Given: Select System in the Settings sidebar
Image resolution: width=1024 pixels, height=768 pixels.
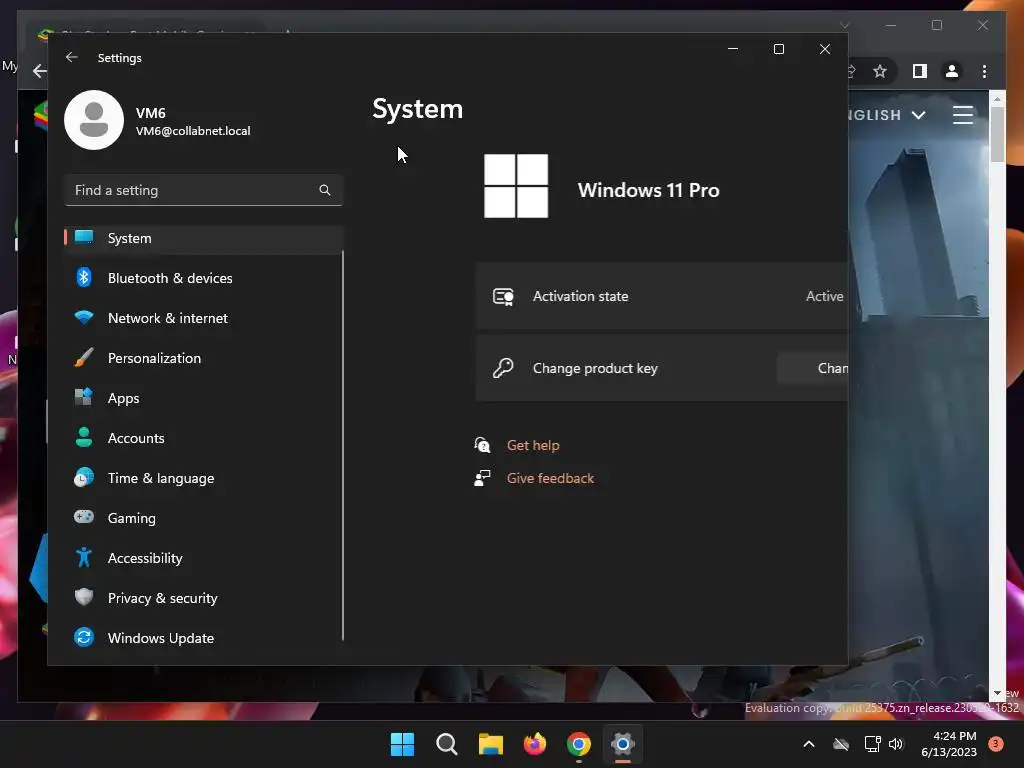Looking at the screenshot, I should (x=204, y=238).
